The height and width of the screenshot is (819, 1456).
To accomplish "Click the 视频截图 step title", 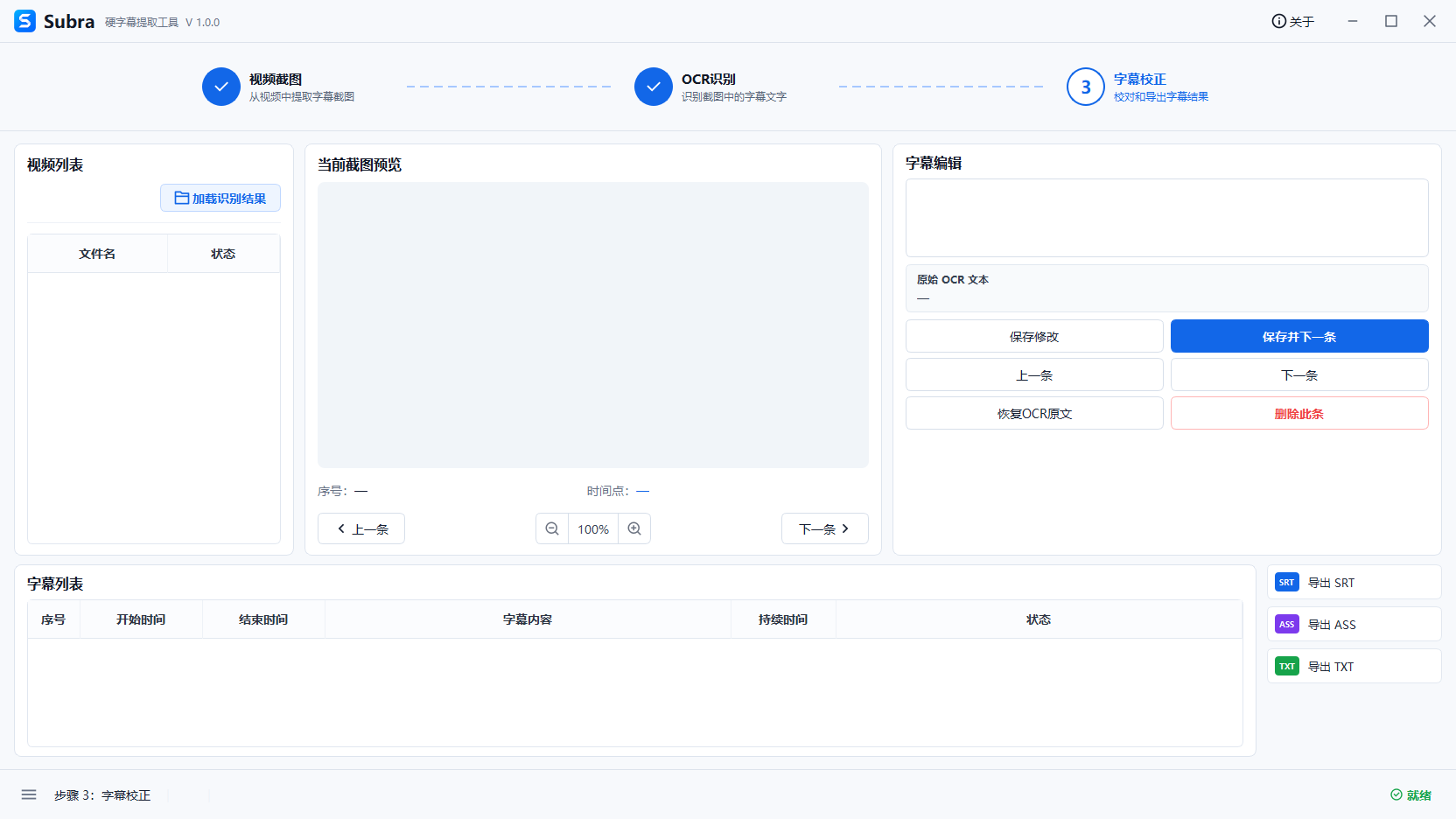I will coord(276,79).
